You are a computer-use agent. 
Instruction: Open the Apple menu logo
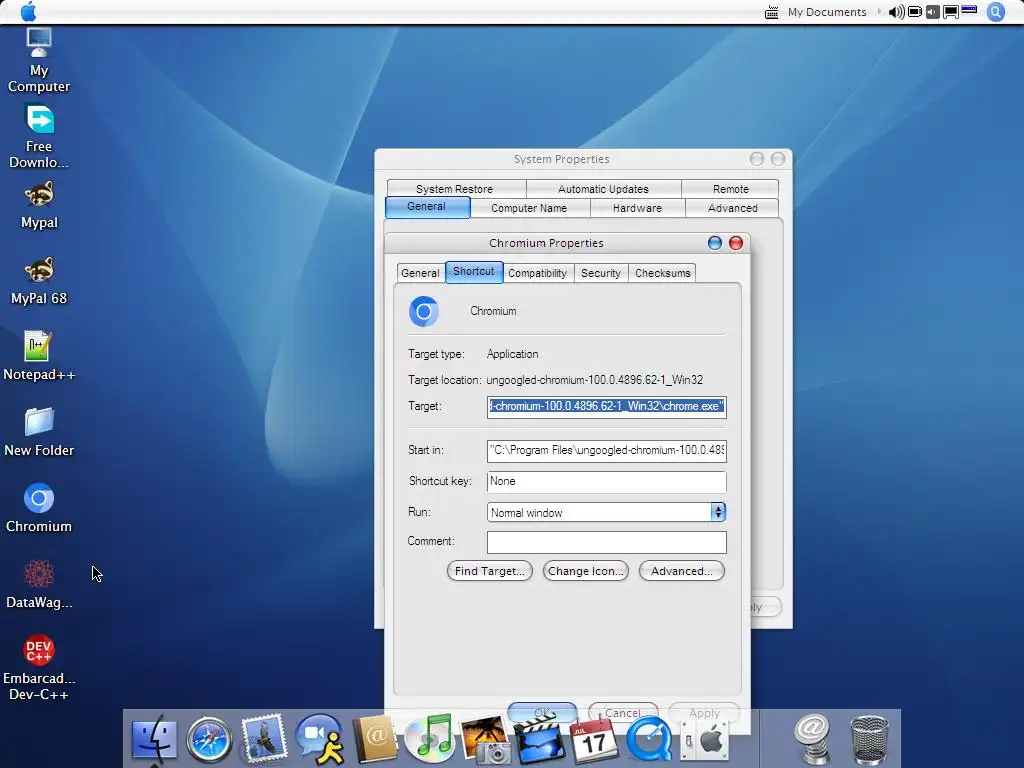(x=29, y=11)
